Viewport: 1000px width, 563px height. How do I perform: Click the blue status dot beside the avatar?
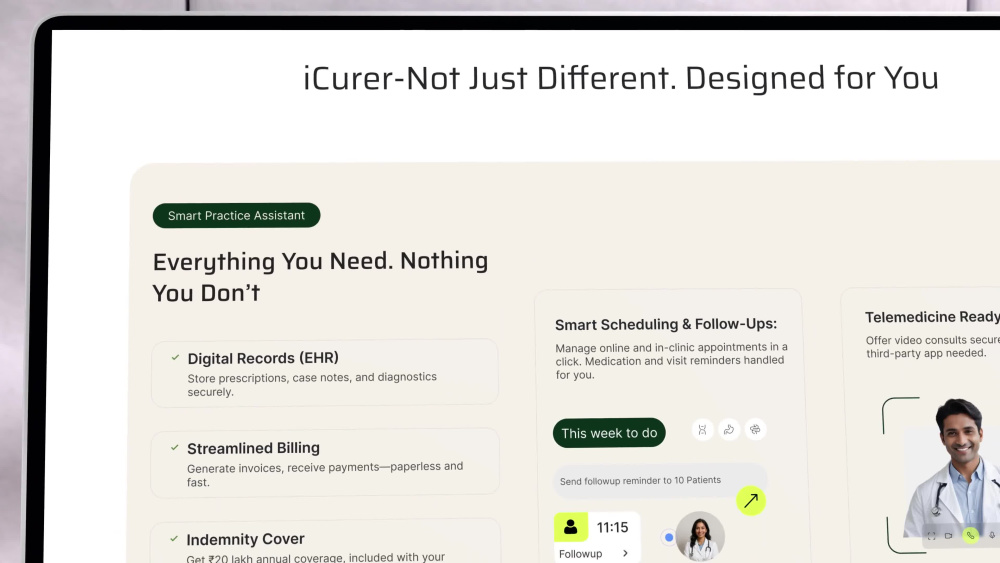[x=669, y=537]
